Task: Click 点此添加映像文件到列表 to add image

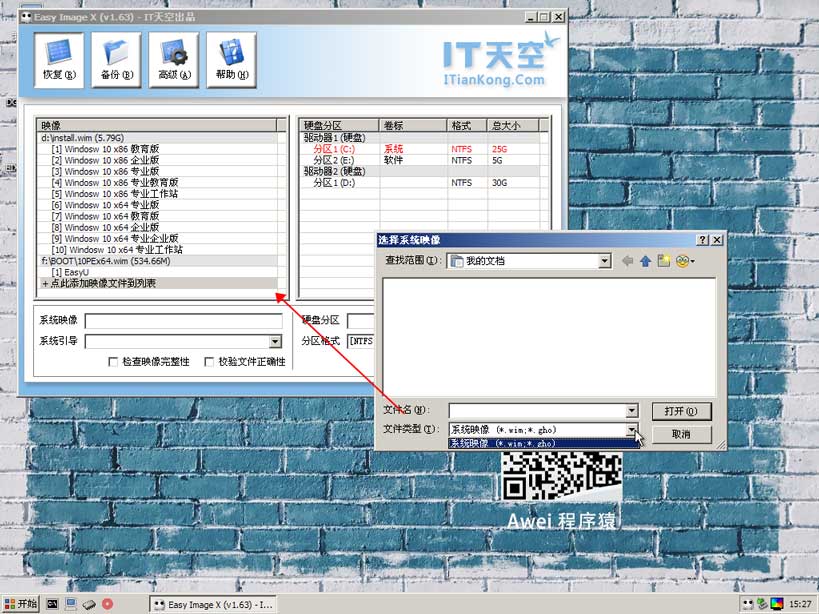Action: [x=157, y=284]
